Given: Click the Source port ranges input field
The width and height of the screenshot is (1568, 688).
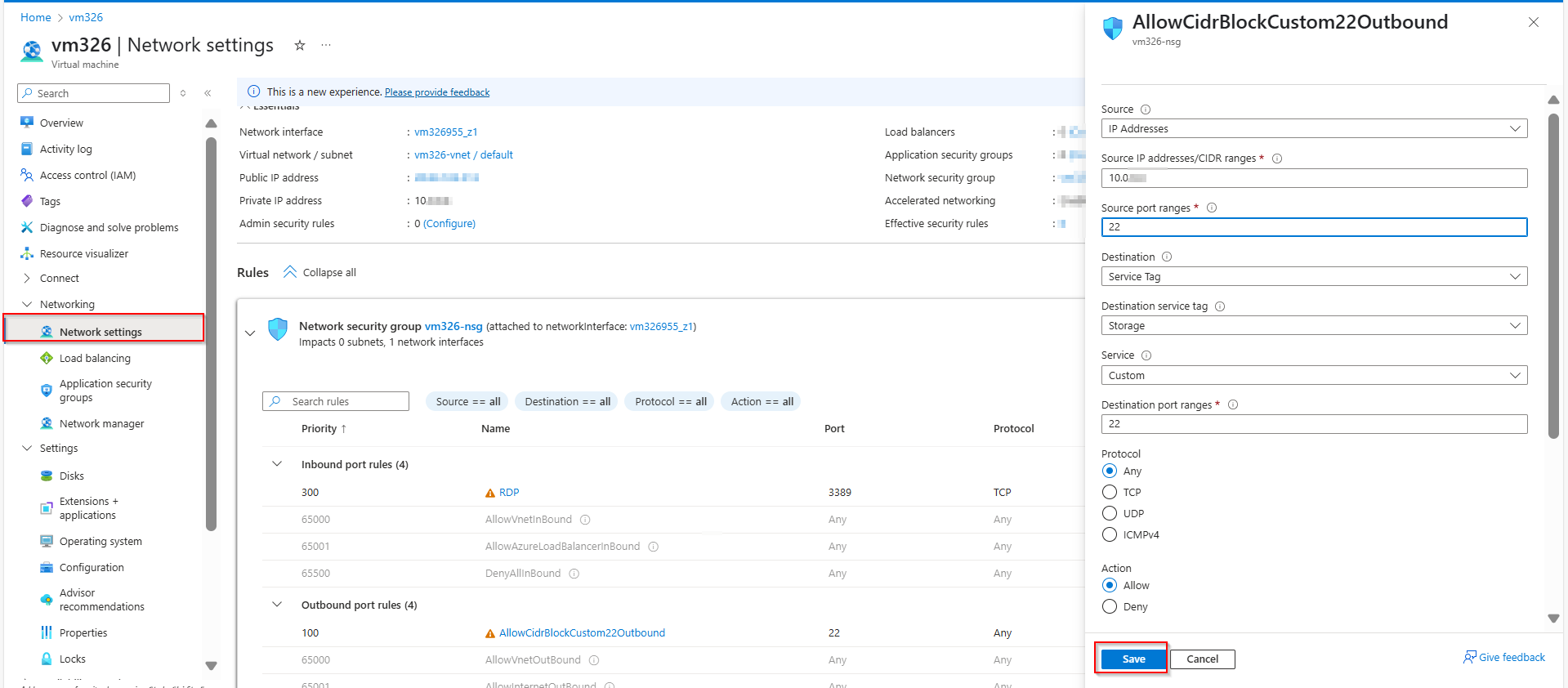Looking at the screenshot, I should pos(1314,227).
